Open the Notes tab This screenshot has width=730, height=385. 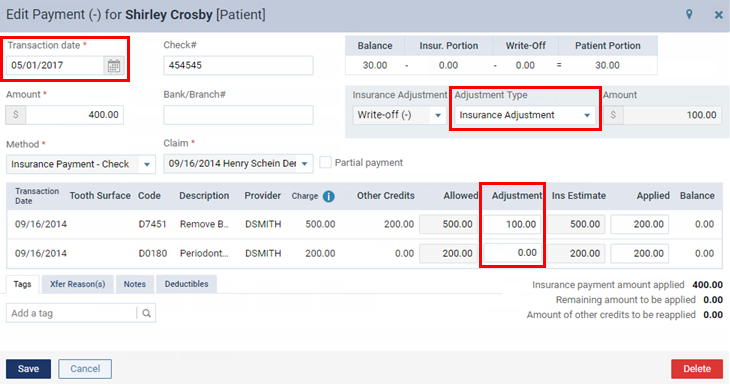pyautogui.click(x=135, y=284)
